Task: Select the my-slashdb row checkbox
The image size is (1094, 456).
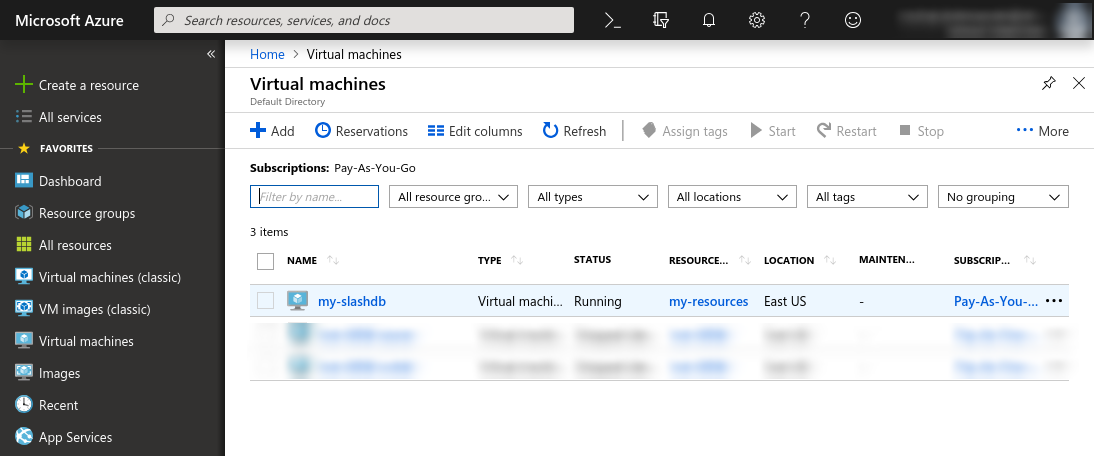Action: click(265, 301)
